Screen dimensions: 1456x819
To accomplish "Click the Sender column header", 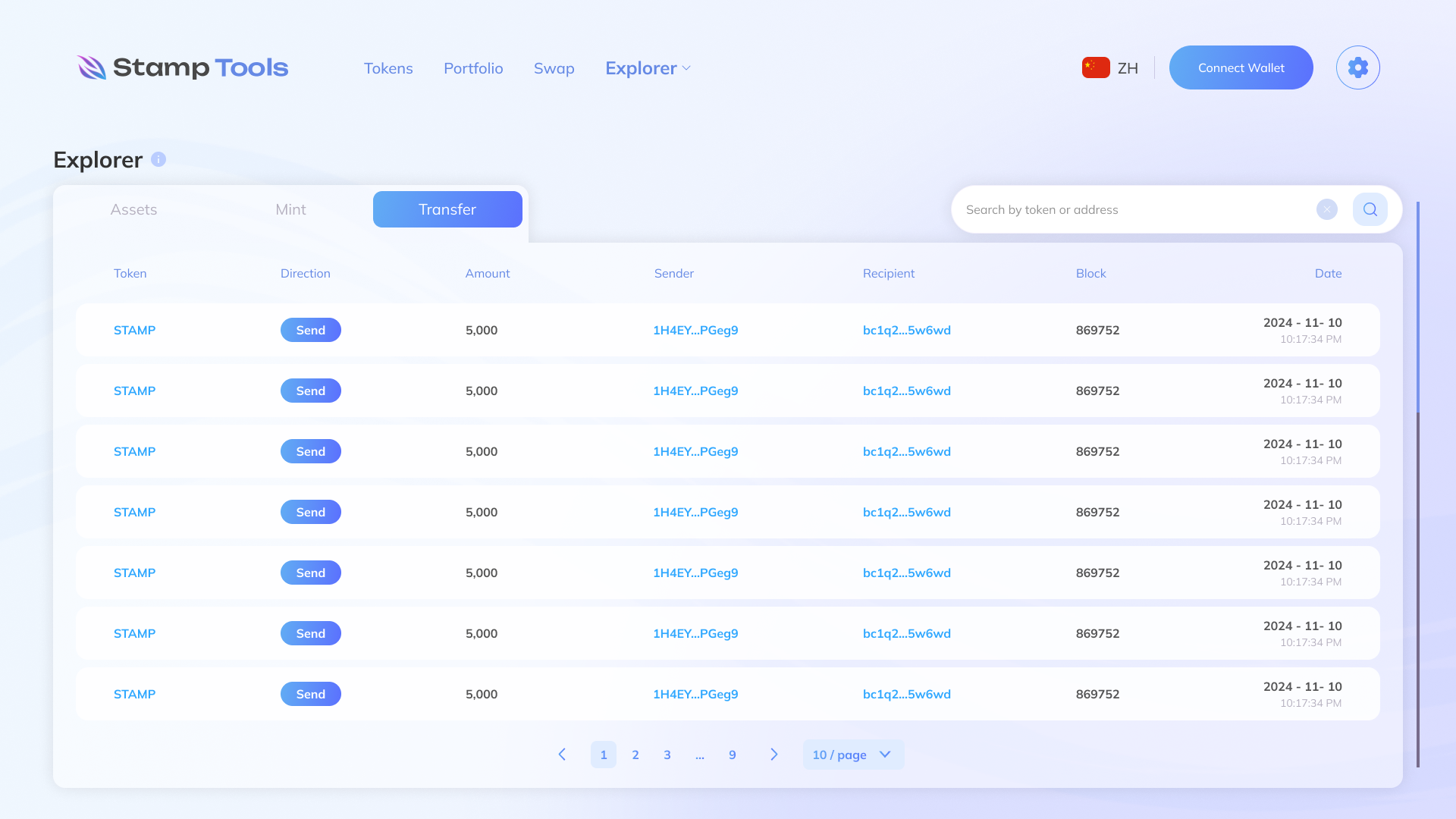I will 674,273.
